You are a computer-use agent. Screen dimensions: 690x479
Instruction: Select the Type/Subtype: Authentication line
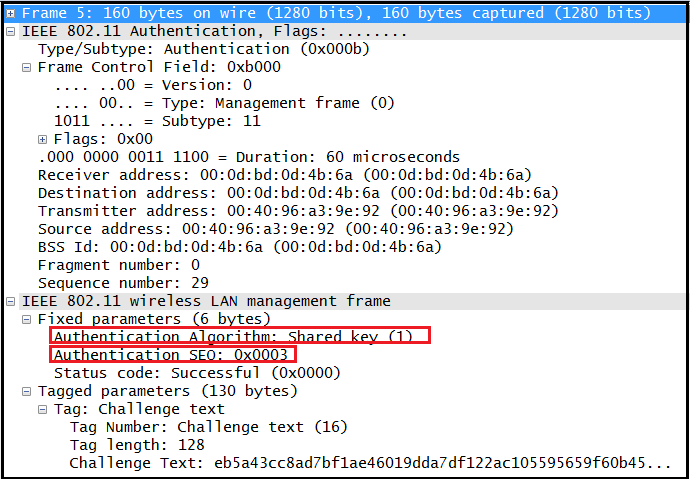click(168, 49)
